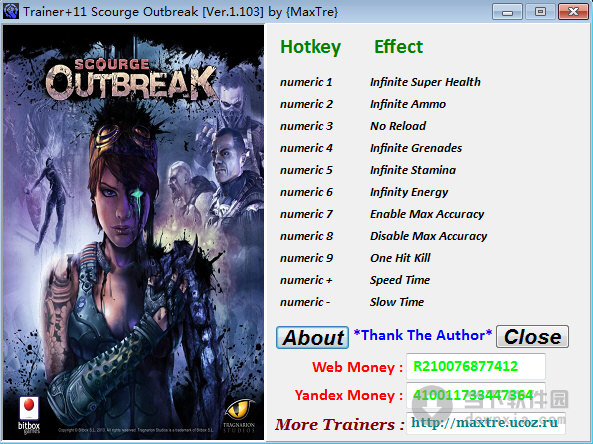
Task: Select the Web Money number field
Action: [x=476, y=366]
